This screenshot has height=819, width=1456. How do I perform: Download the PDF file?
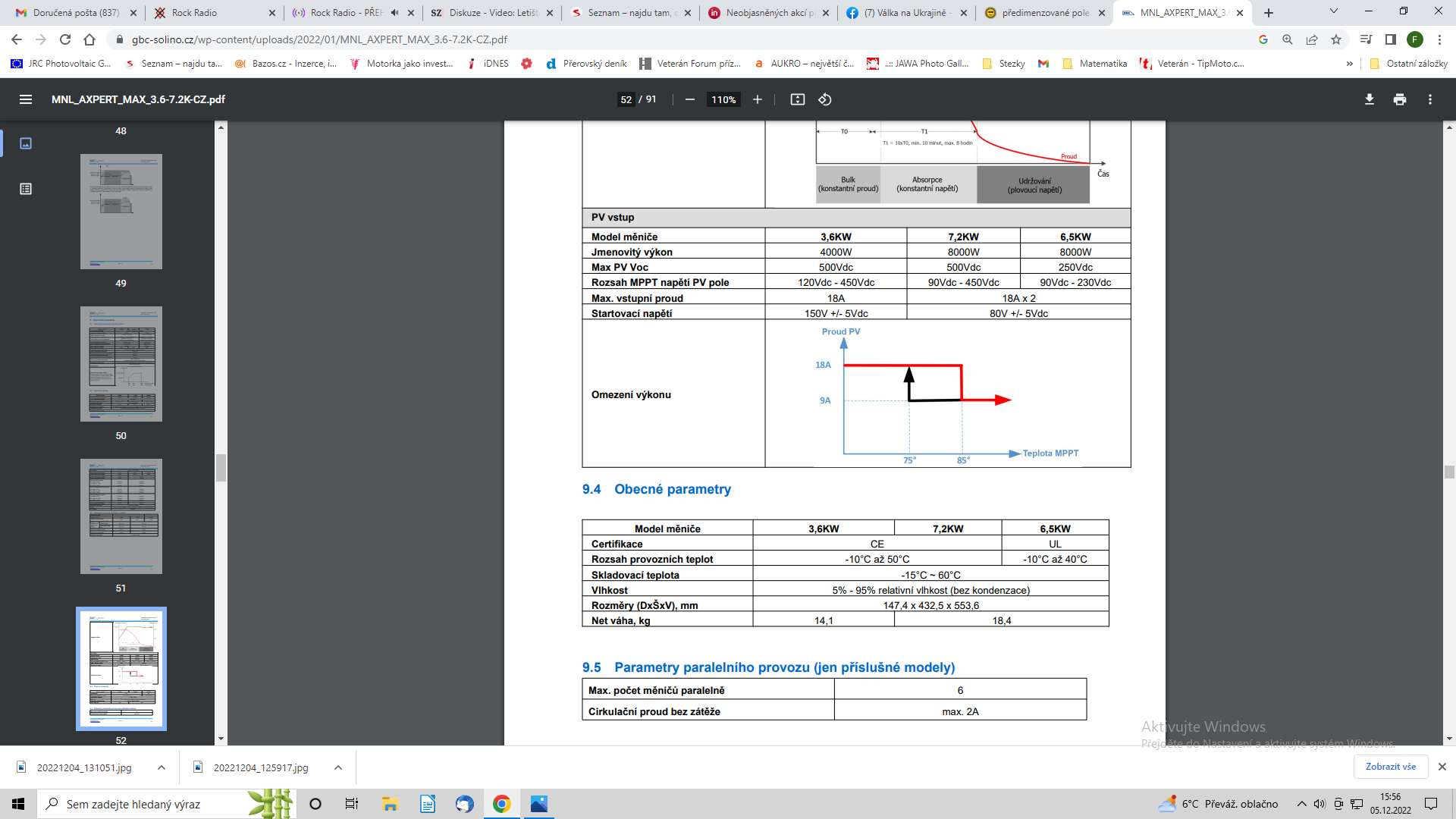point(1370,99)
